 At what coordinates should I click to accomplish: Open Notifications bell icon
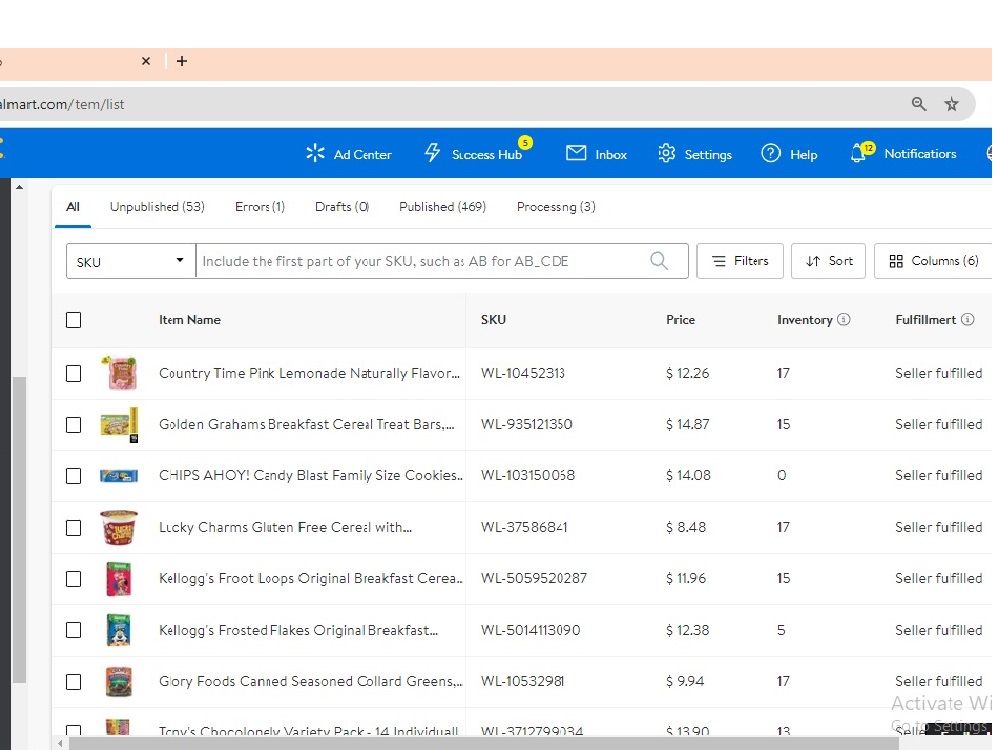click(x=858, y=154)
